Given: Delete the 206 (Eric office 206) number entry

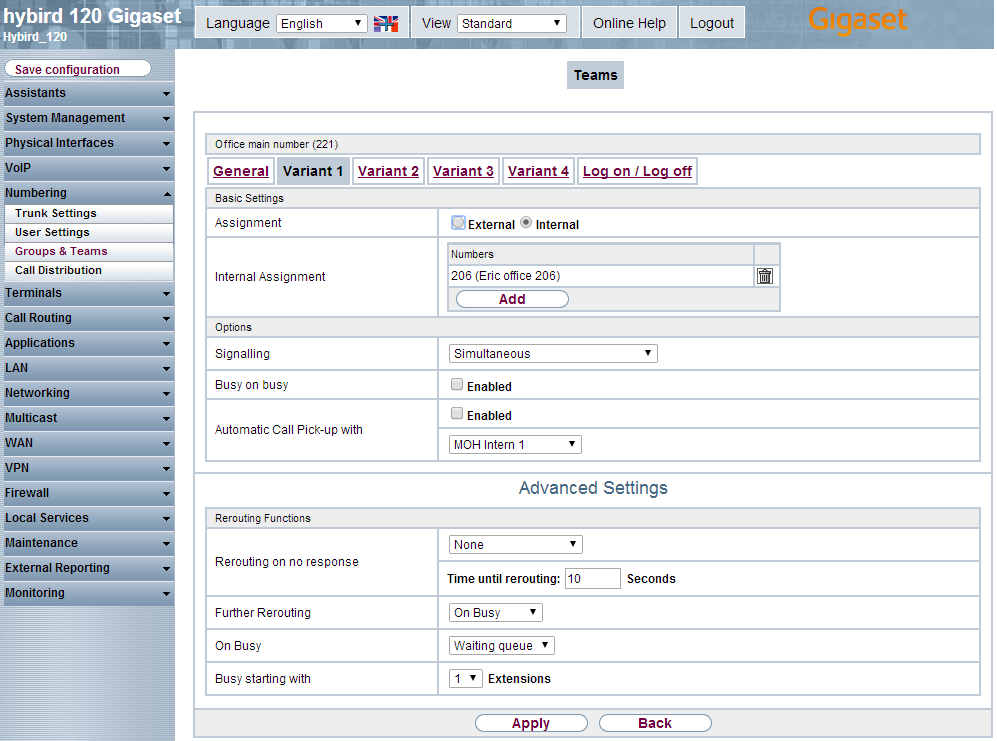Looking at the screenshot, I should click(x=765, y=276).
